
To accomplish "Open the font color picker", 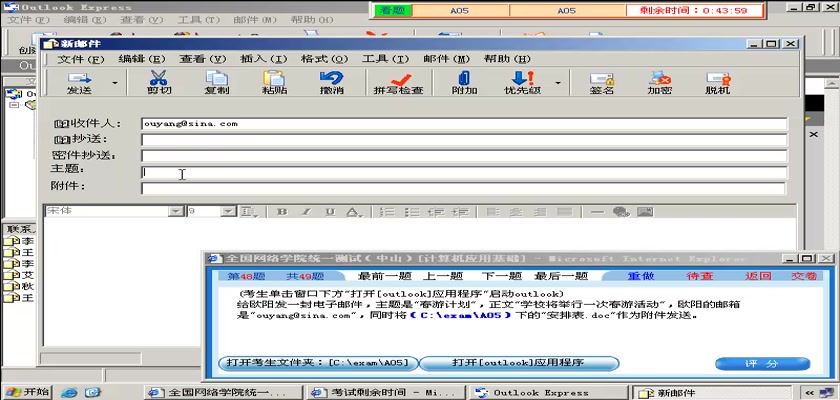I will [352, 212].
